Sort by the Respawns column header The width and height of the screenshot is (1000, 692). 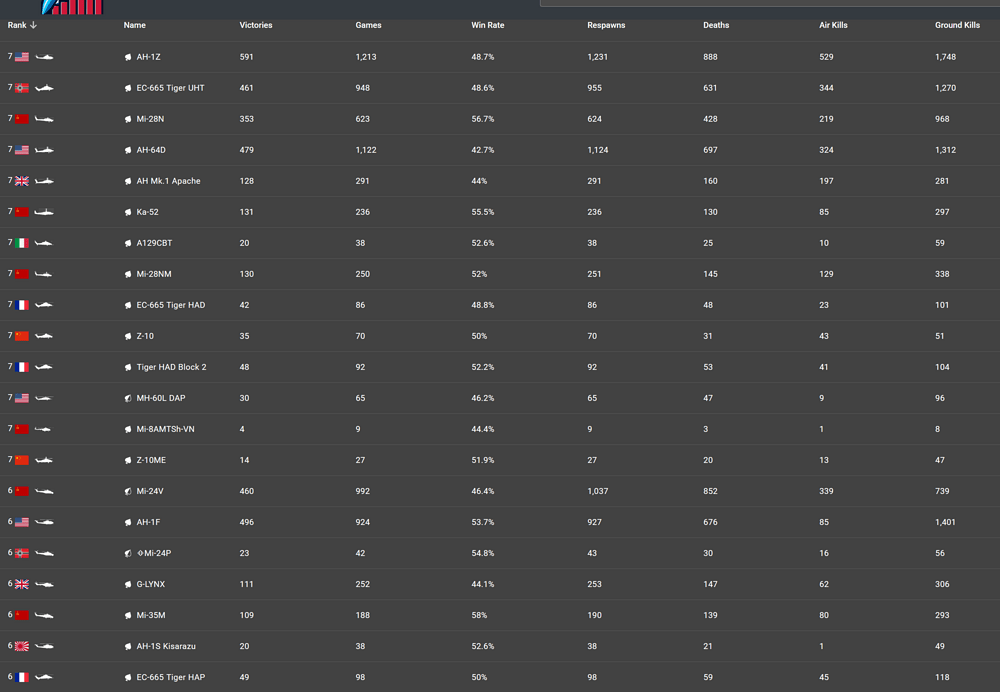(x=606, y=26)
